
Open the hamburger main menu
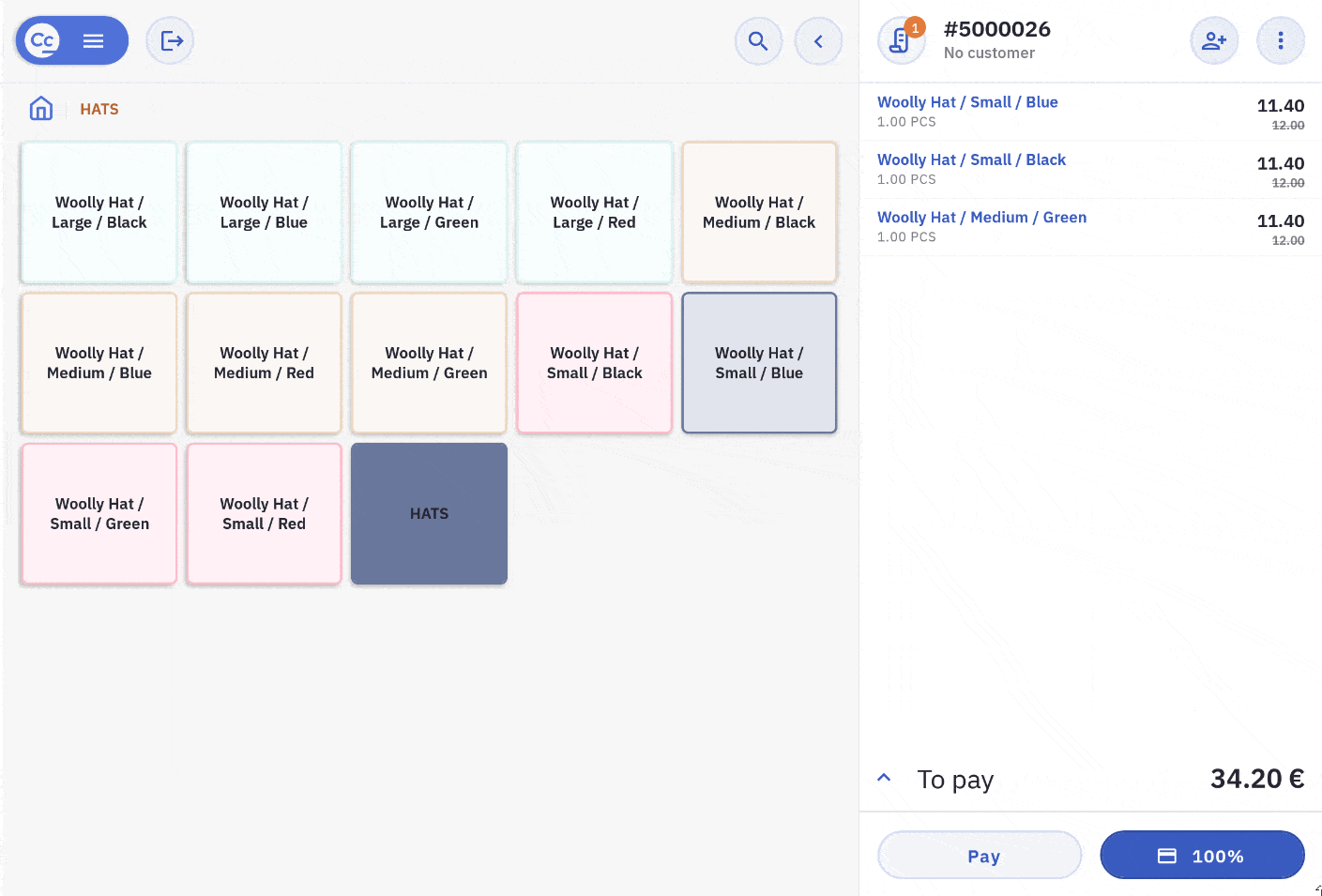(93, 40)
